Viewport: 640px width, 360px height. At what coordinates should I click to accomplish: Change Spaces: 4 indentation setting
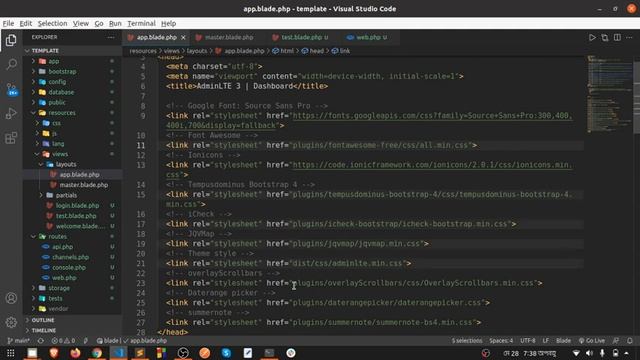501,340
